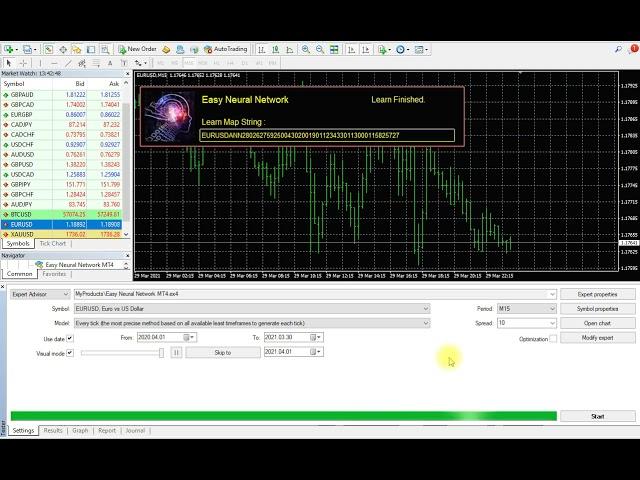640x480 pixels.
Task: Select the GBPAUD row in Market Watch
Action: pyautogui.click(x=62, y=94)
